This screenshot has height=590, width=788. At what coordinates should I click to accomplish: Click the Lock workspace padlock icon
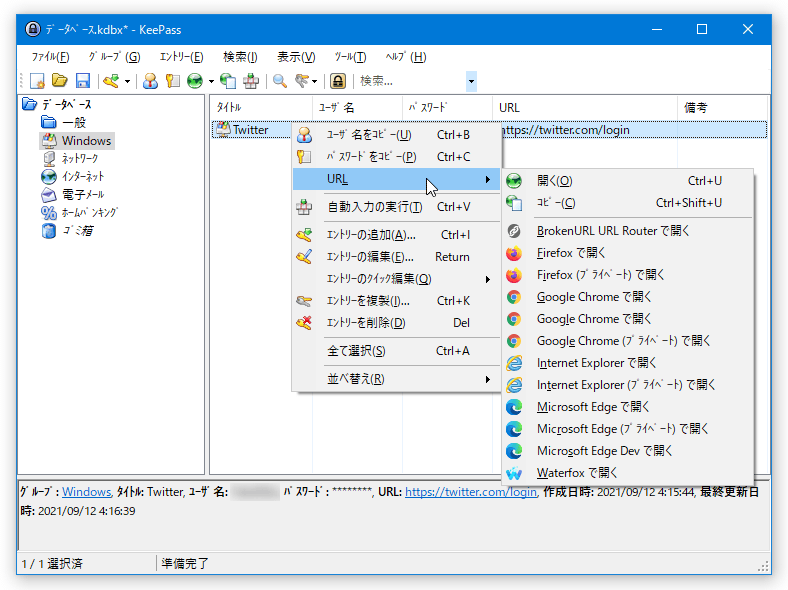[x=338, y=81]
